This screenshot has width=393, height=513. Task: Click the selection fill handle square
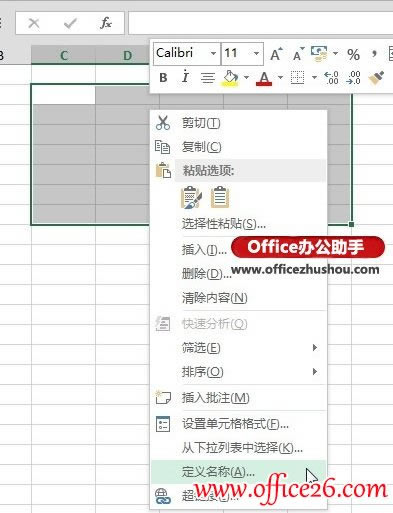click(x=351, y=224)
